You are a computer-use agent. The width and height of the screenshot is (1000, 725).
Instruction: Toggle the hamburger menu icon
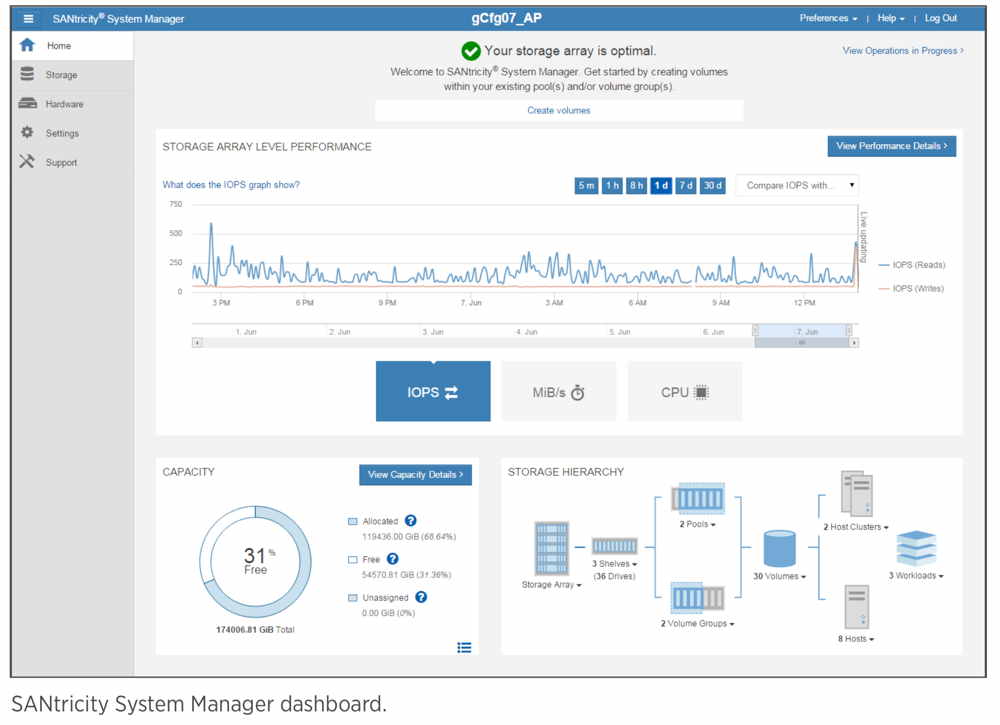tap(28, 18)
